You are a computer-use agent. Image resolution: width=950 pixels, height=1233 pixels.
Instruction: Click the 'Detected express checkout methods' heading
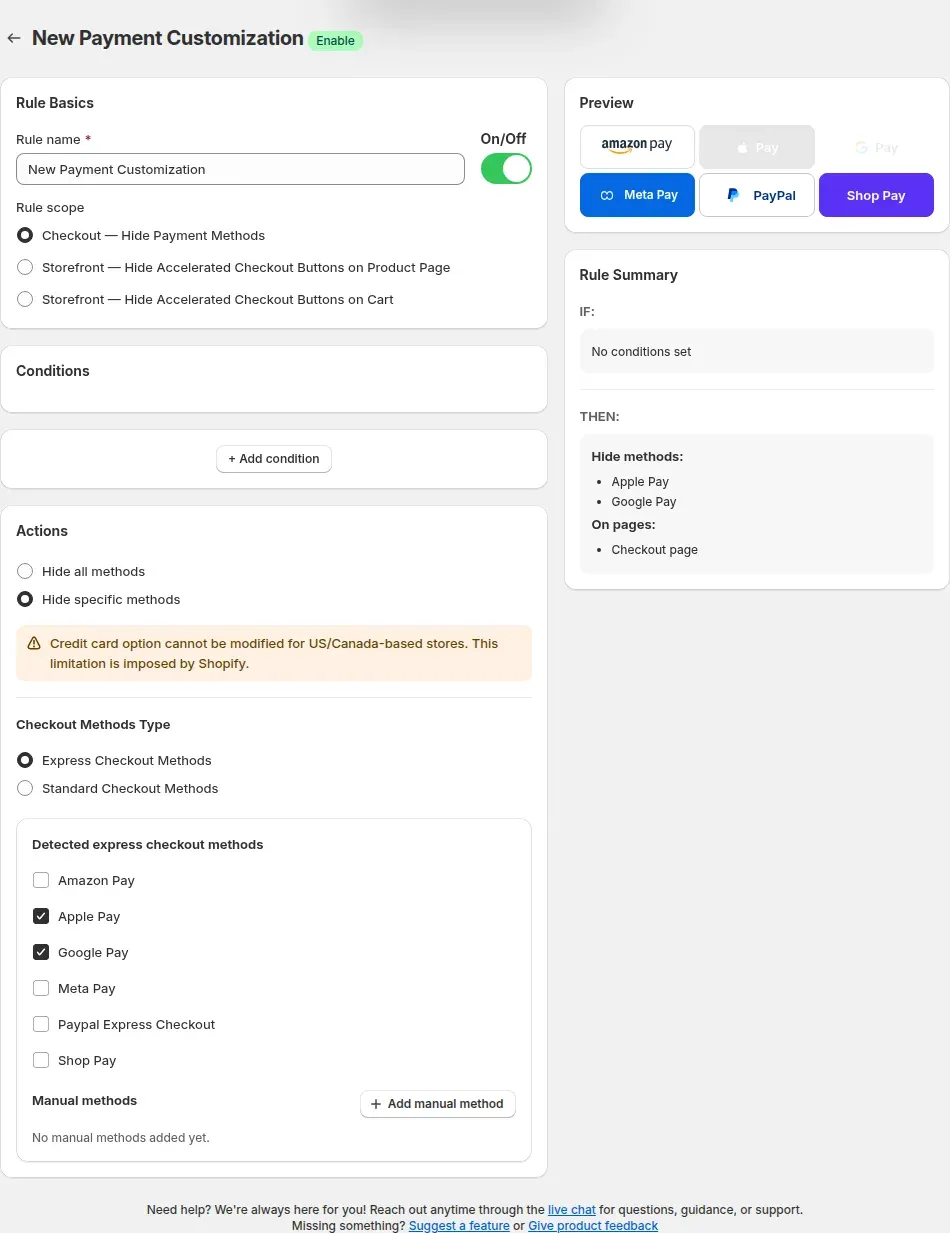point(148,845)
